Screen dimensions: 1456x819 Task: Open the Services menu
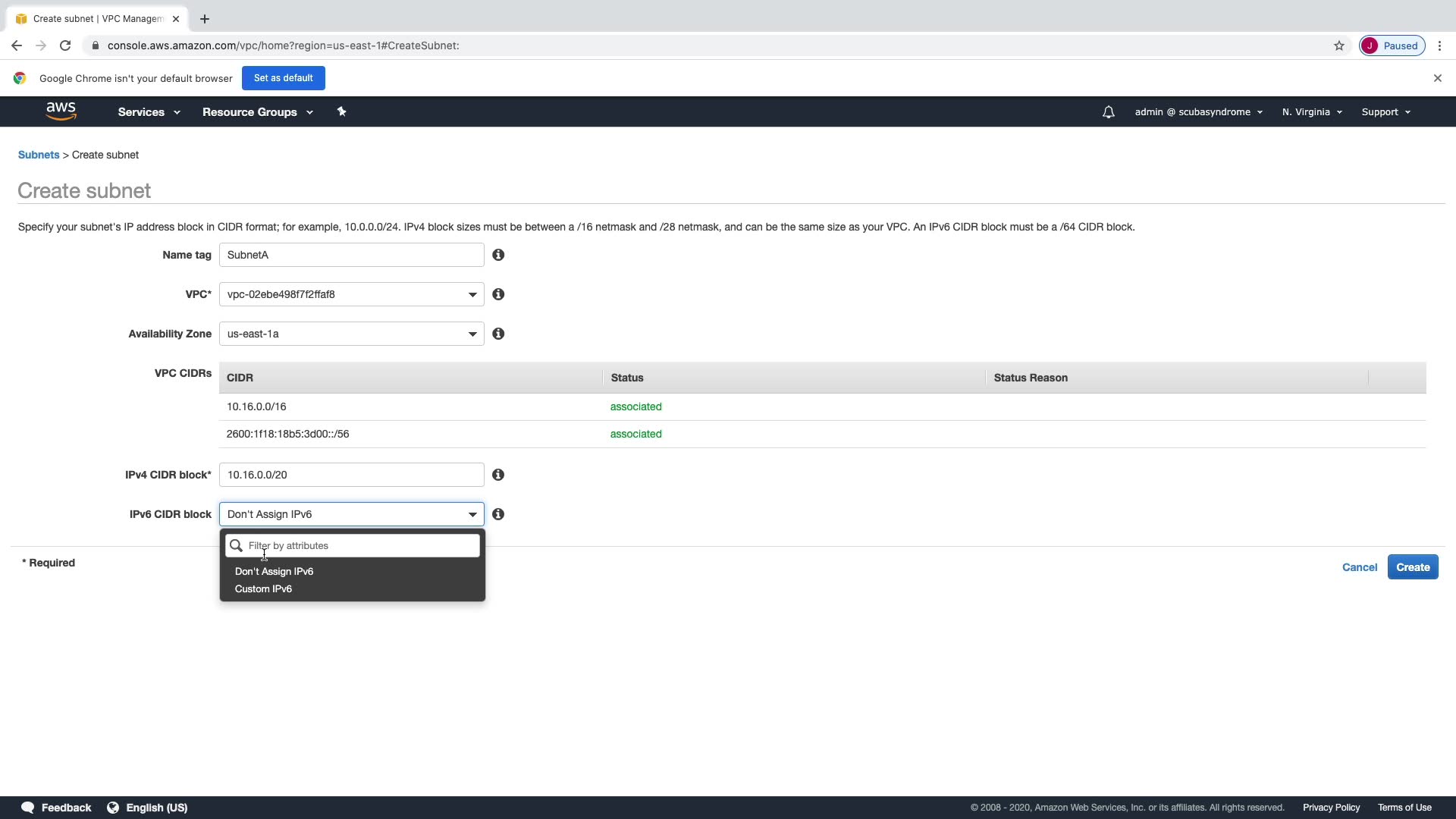149,112
